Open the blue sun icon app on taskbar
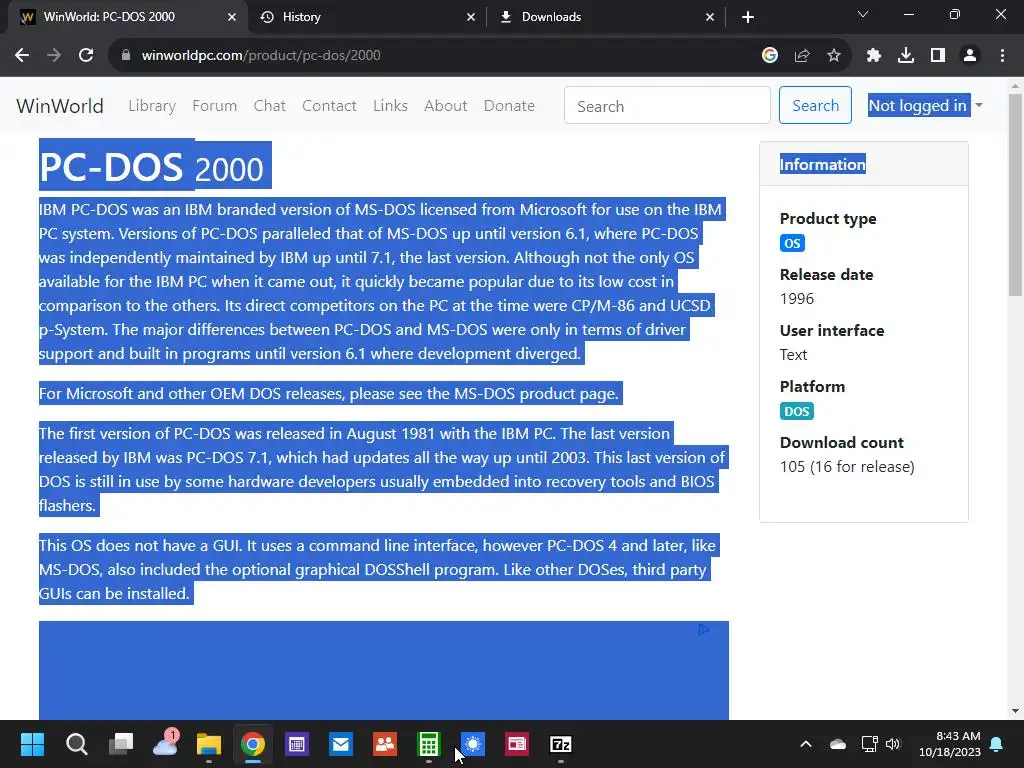 tap(473, 744)
